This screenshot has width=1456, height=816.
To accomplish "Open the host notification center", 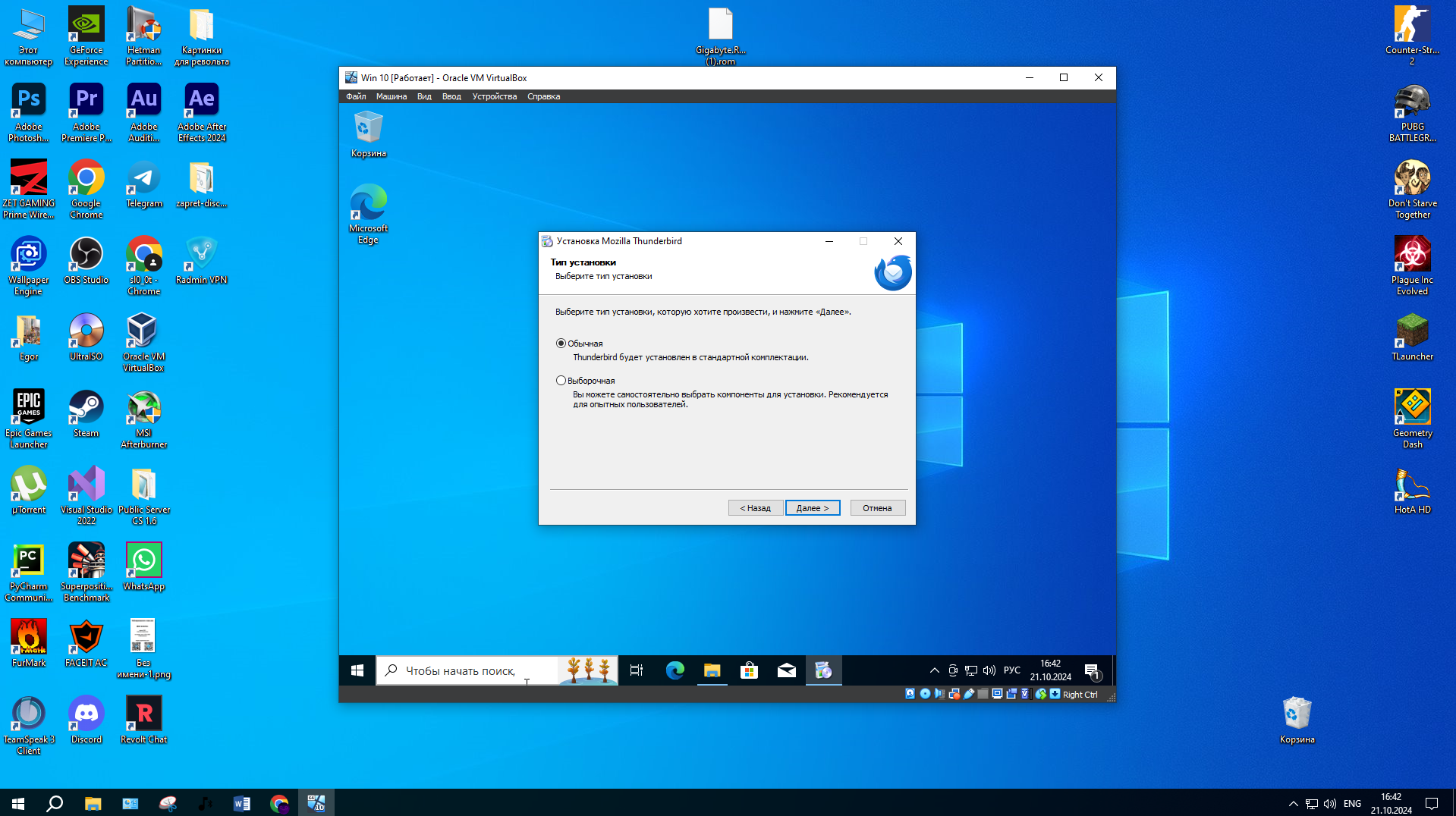I will tap(1432, 804).
